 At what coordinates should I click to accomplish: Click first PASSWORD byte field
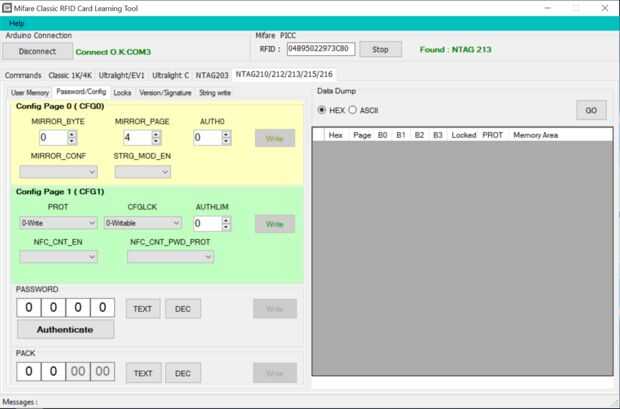point(29,307)
